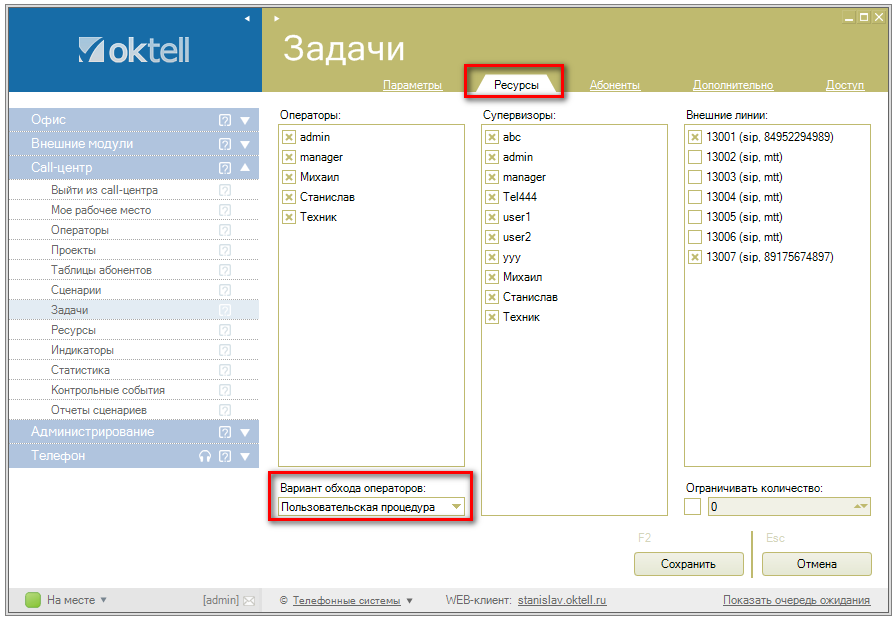This screenshot has width=896, height=620.
Task: Click the green На месте status icon
Action: pyautogui.click(x=33, y=600)
